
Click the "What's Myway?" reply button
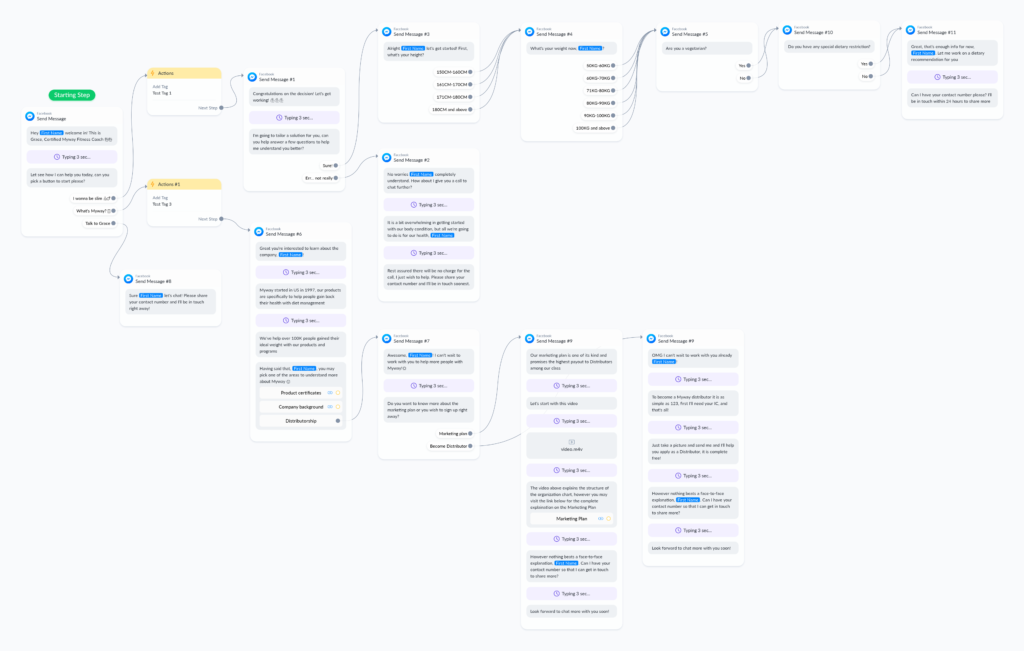(x=95, y=211)
